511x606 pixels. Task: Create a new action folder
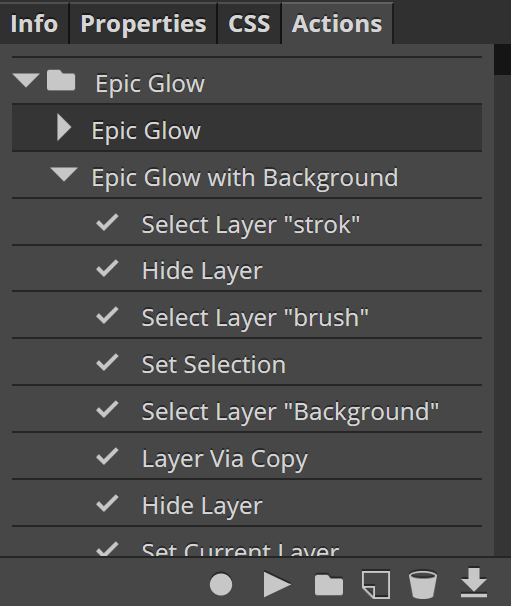coord(329,584)
